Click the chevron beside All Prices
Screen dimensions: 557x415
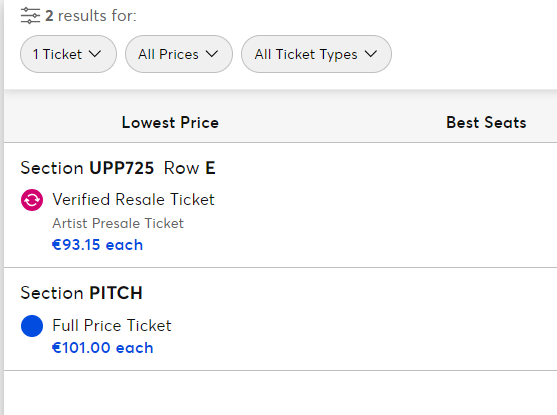(x=212, y=54)
